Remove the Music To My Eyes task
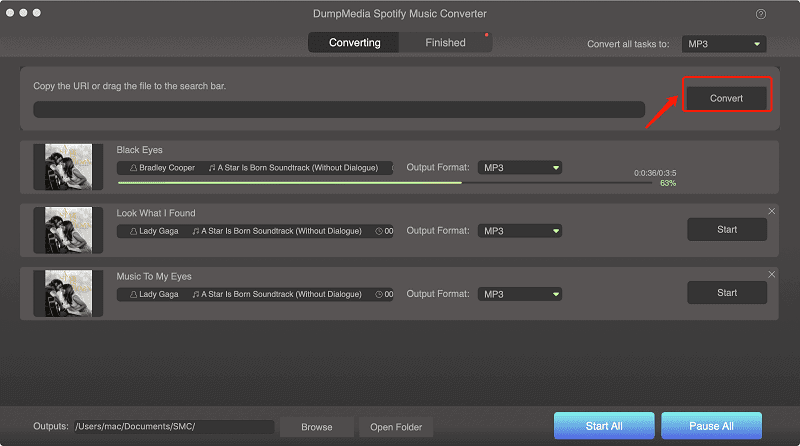 [x=771, y=275]
